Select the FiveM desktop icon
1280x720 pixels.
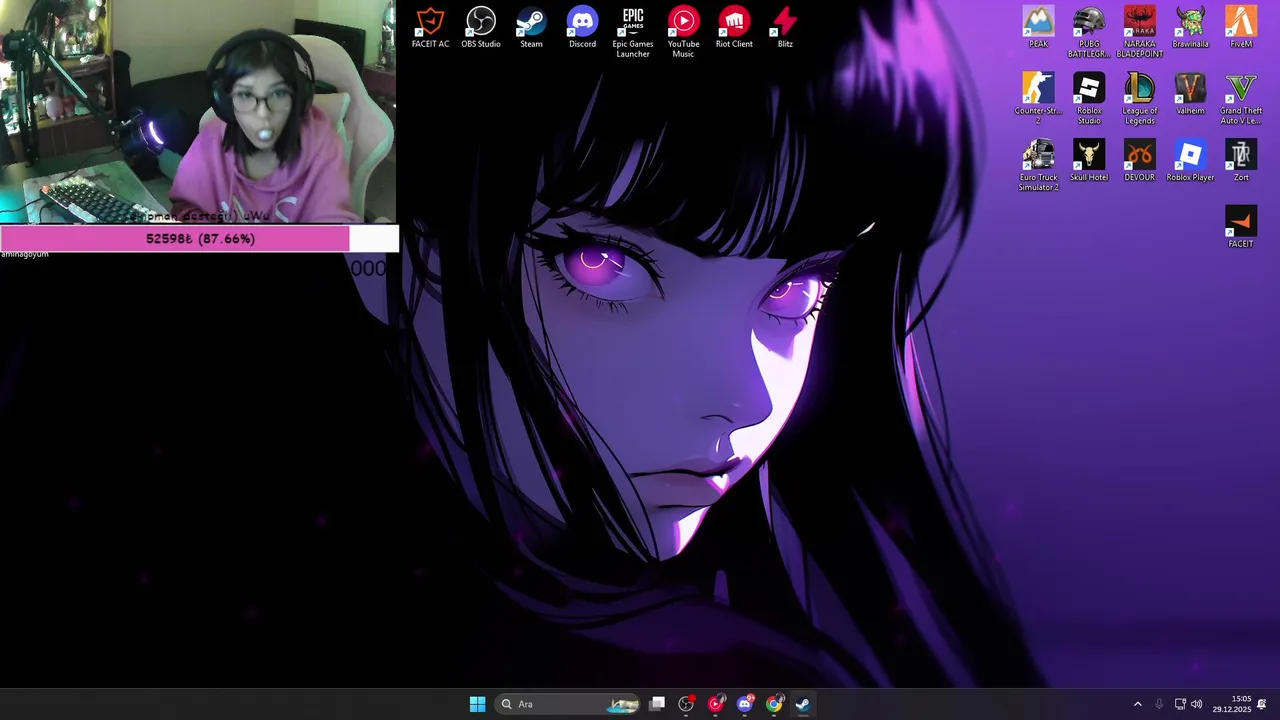coord(1241,28)
